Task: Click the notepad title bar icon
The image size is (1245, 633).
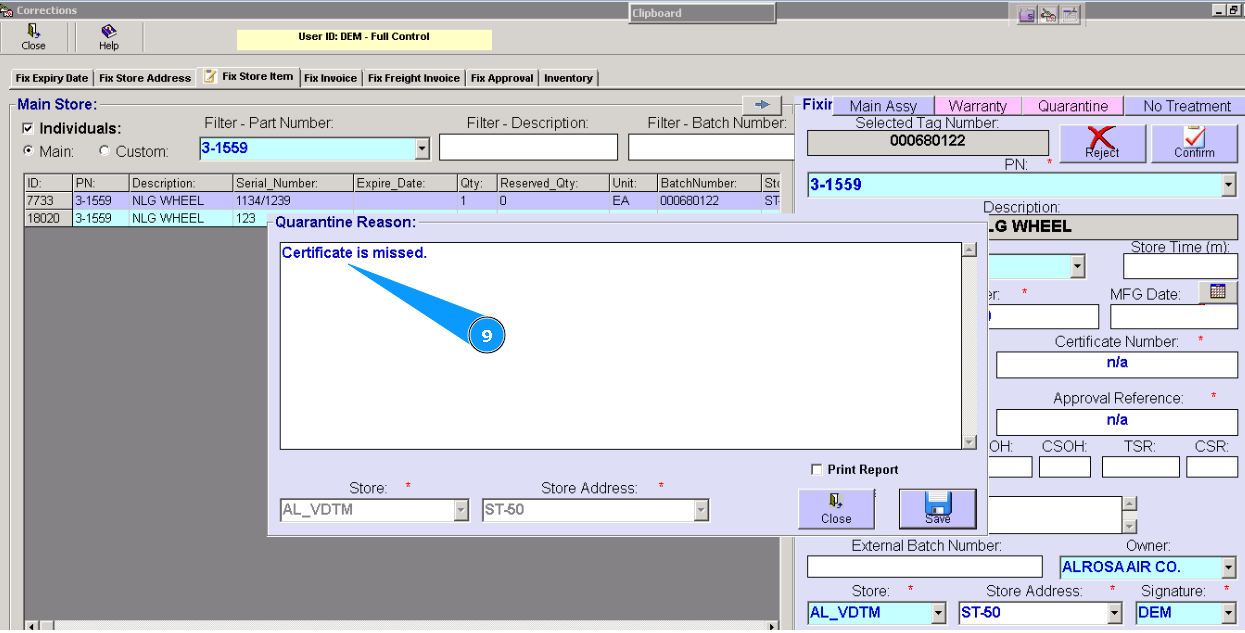Action: click(x=1070, y=14)
